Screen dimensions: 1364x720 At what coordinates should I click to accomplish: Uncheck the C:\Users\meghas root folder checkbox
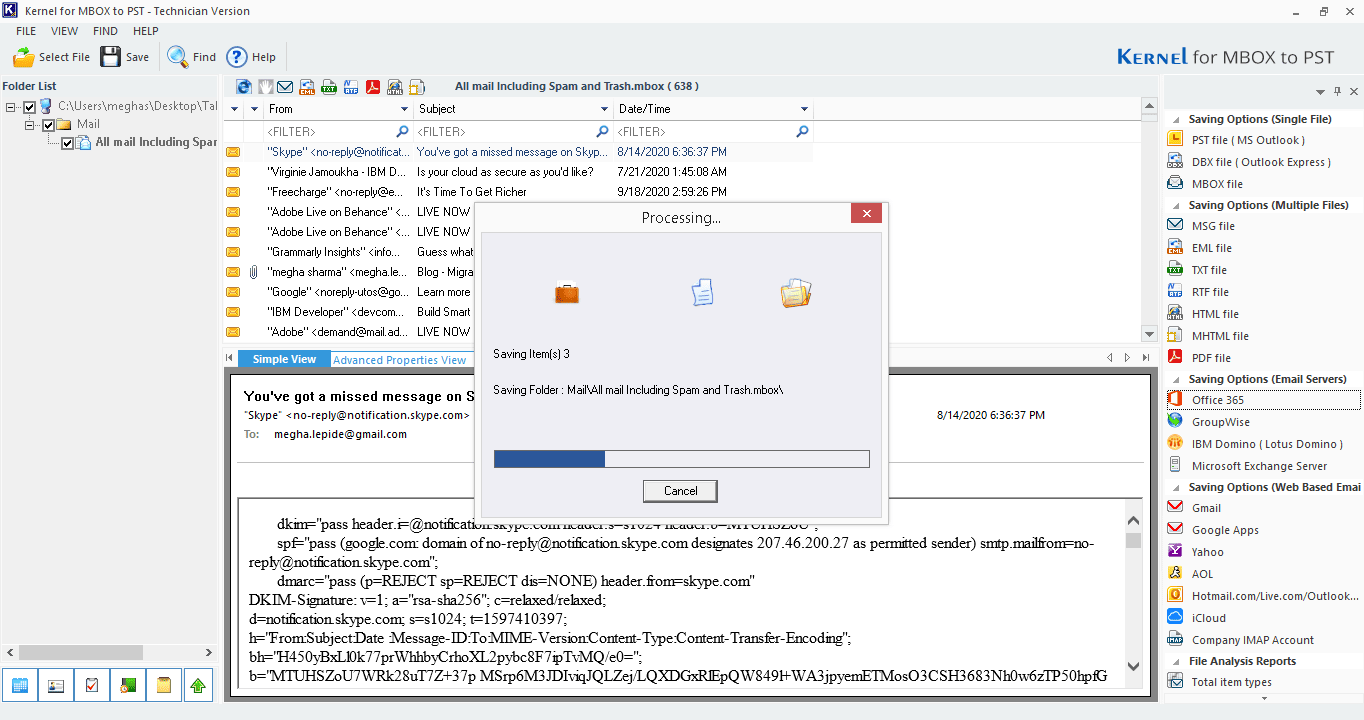point(30,106)
